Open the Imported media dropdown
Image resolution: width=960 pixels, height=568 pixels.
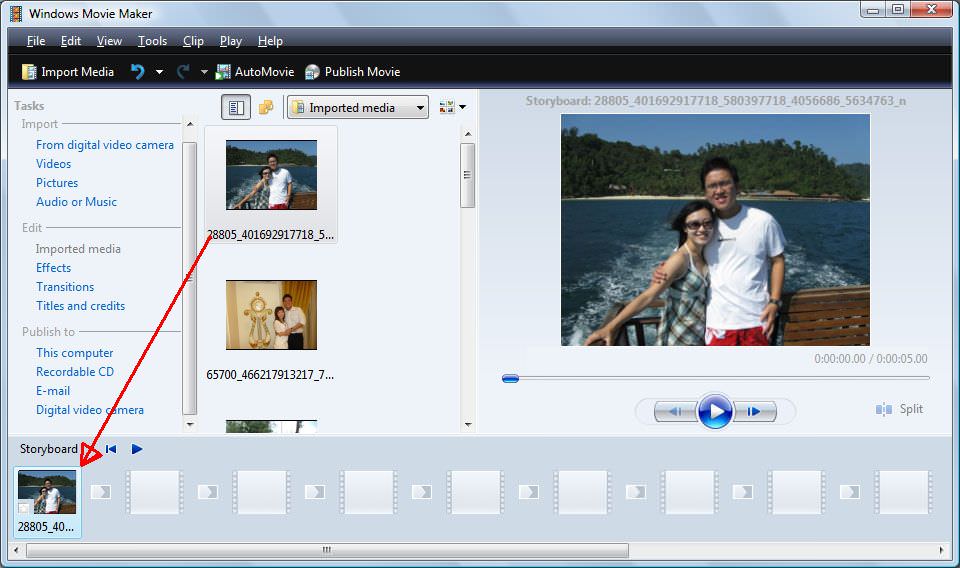click(x=357, y=107)
